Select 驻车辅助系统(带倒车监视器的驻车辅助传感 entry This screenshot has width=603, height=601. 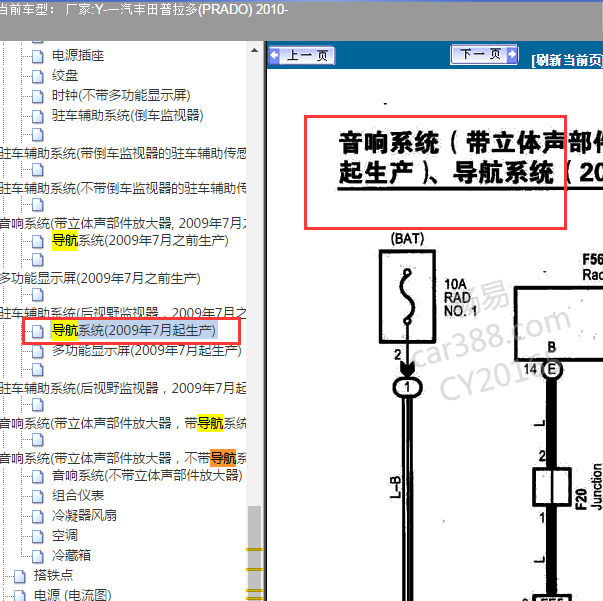point(123,153)
